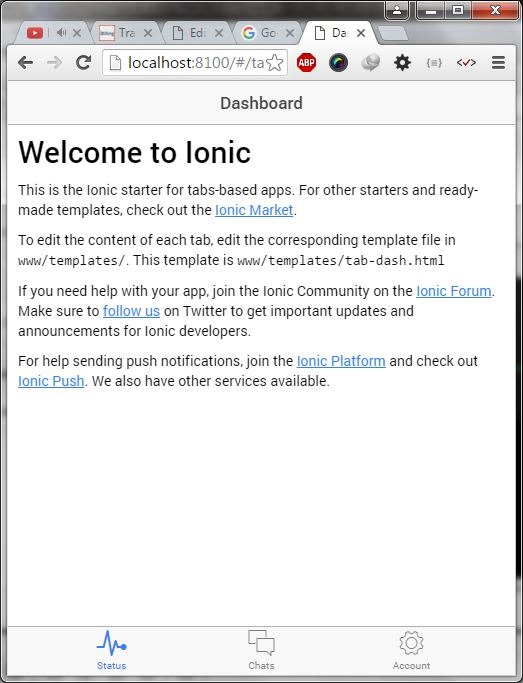Click the Dashboard header title
Screen dimensions: 523x683
[261, 103]
